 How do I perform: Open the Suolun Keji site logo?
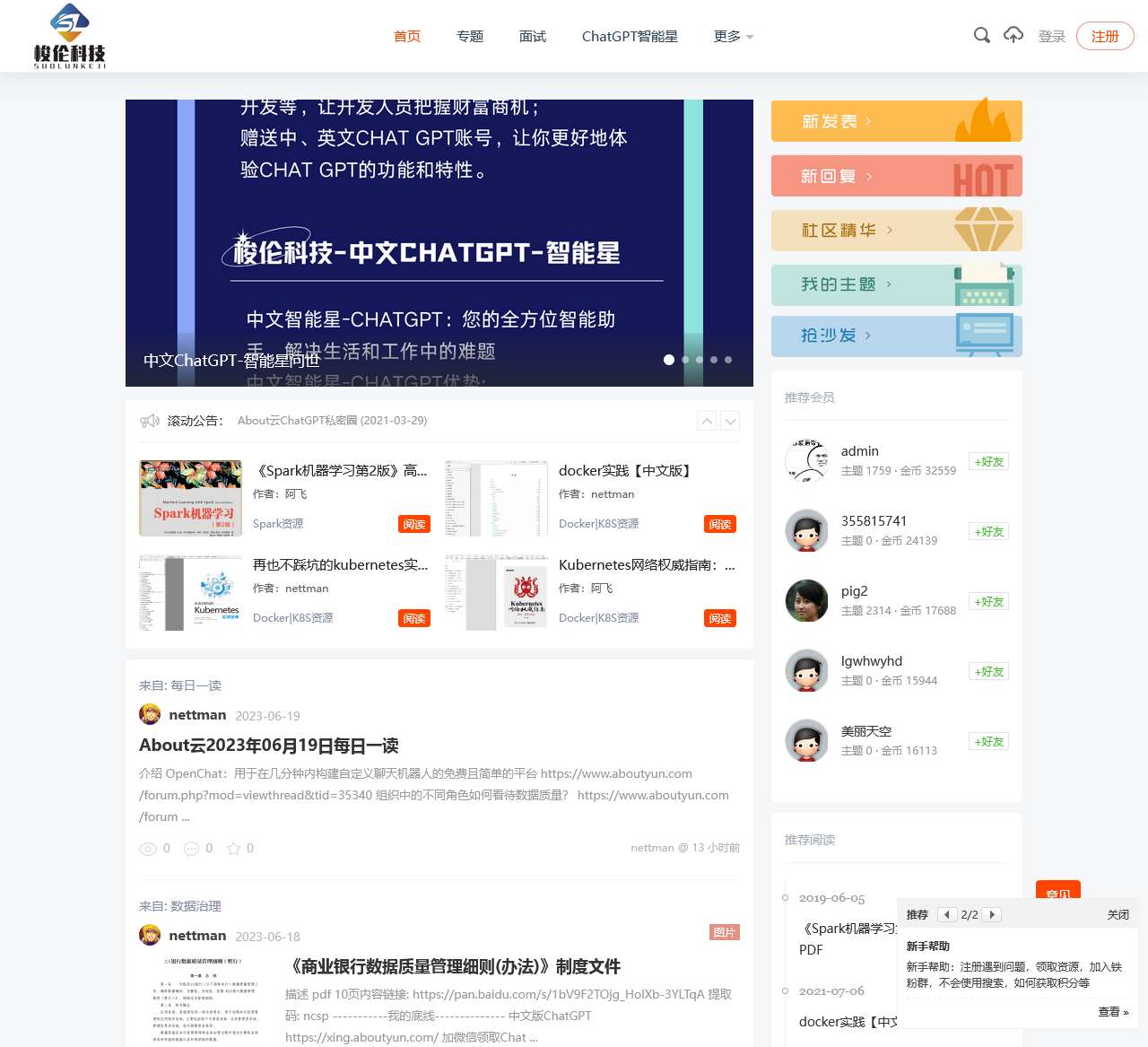click(70, 36)
